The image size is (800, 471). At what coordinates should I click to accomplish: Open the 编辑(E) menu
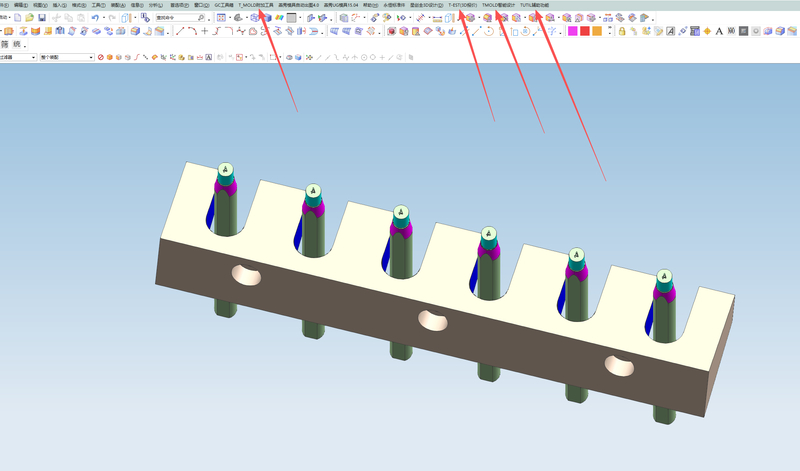pyautogui.click(x=20, y=5)
